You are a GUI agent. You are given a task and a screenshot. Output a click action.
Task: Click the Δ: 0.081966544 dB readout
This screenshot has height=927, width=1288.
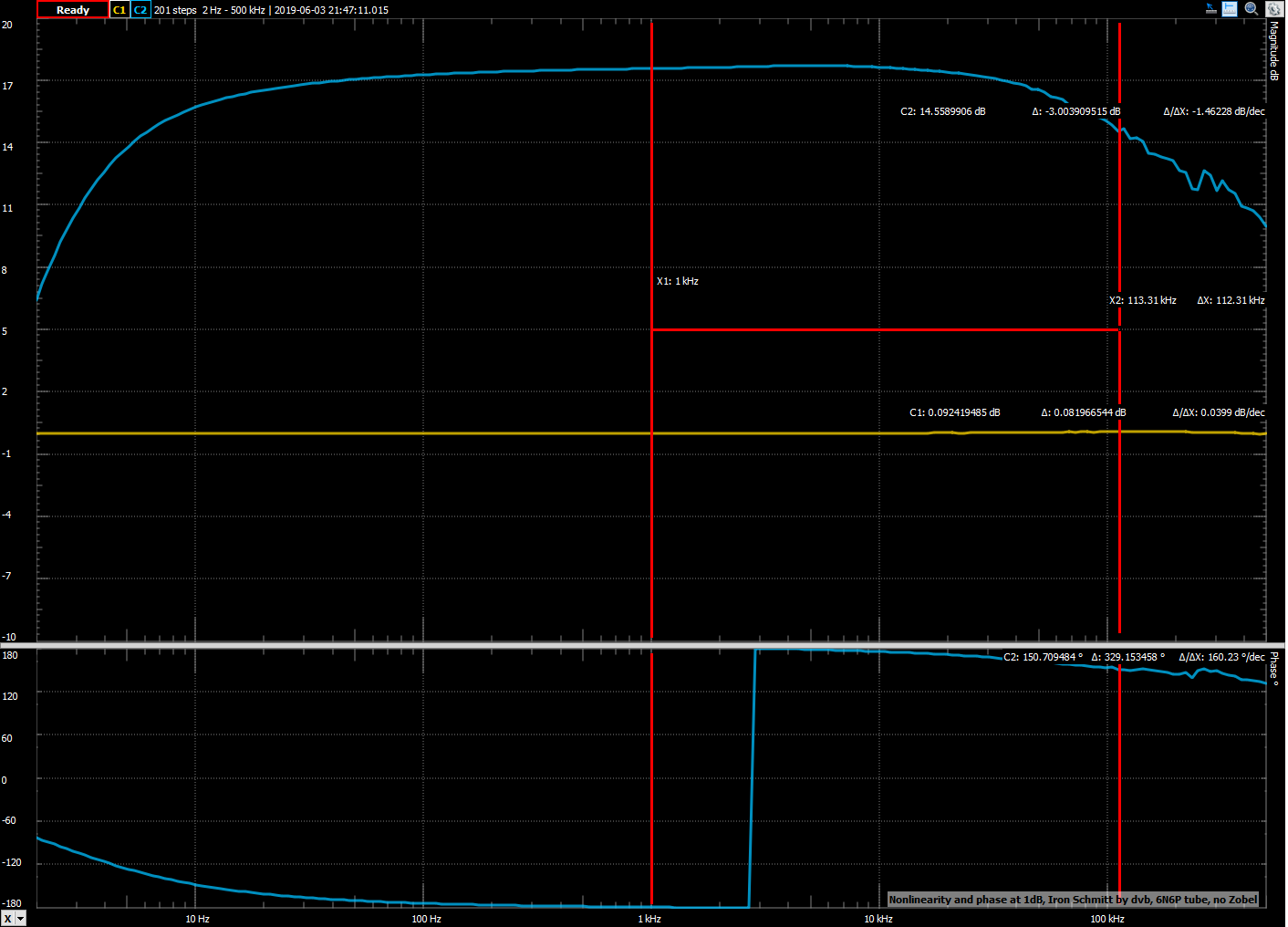coord(1084,412)
